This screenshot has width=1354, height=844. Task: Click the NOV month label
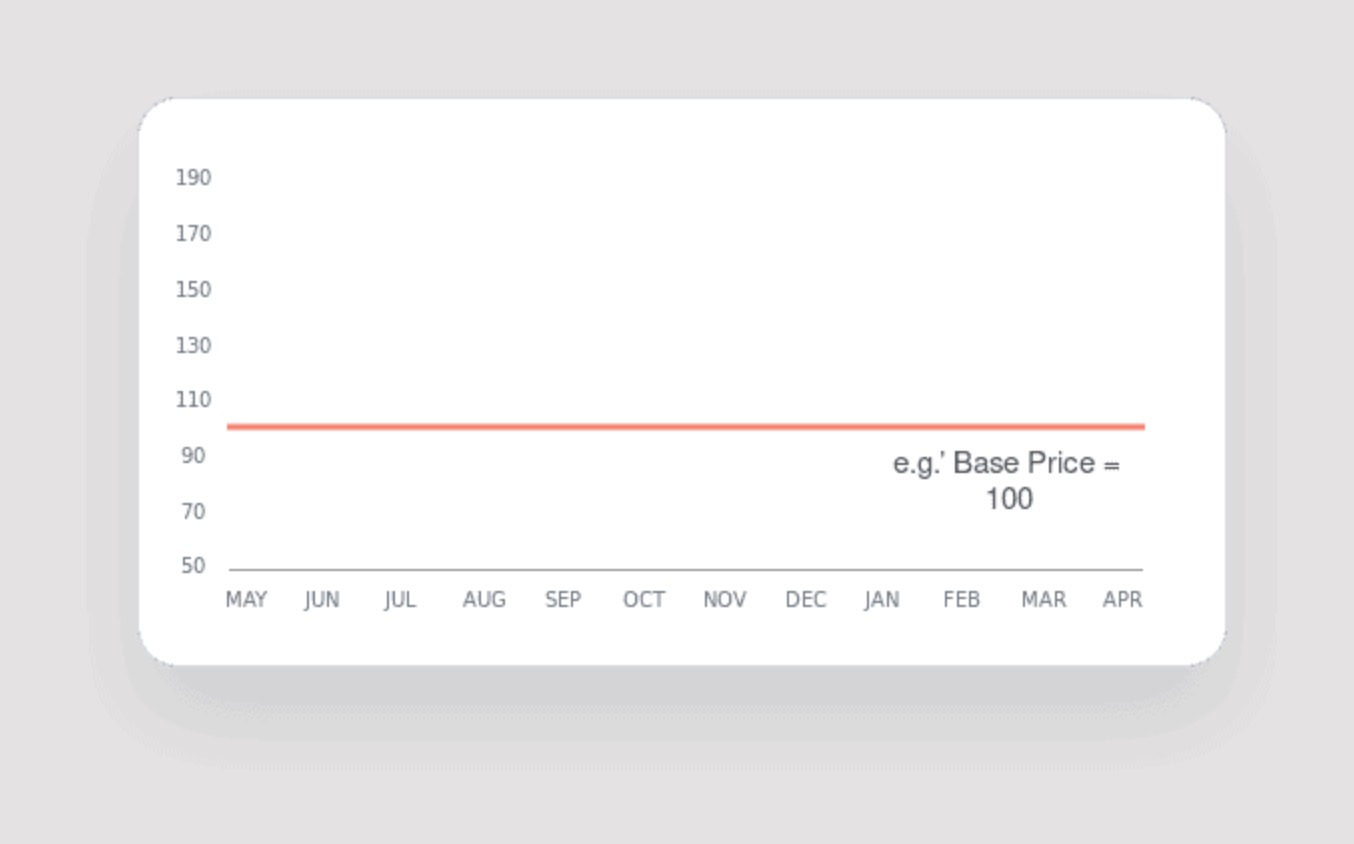click(x=724, y=599)
